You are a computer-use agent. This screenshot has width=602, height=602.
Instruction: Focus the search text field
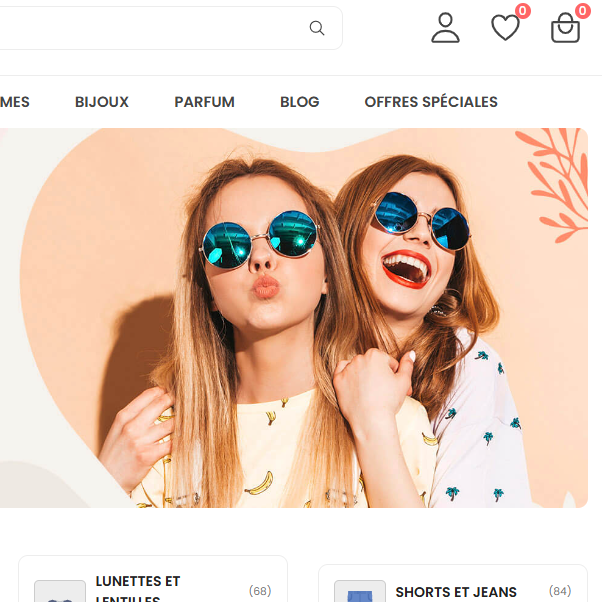click(150, 28)
